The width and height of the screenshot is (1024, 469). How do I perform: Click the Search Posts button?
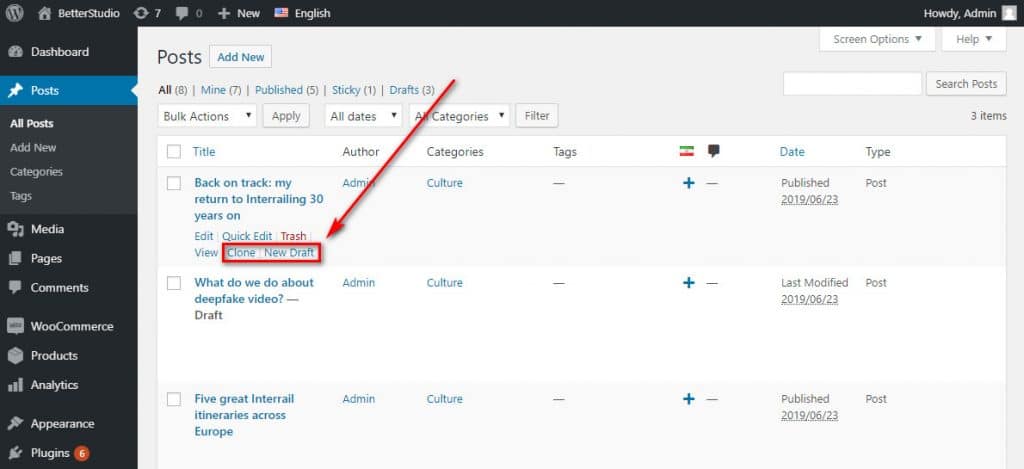click(x=966, y=84)
